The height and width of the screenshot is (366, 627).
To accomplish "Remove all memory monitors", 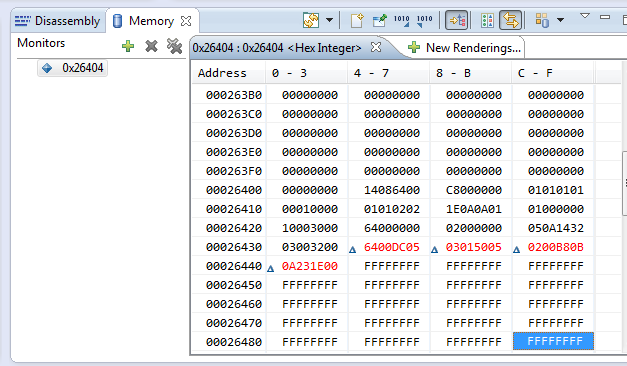I will tap(174, 46).
